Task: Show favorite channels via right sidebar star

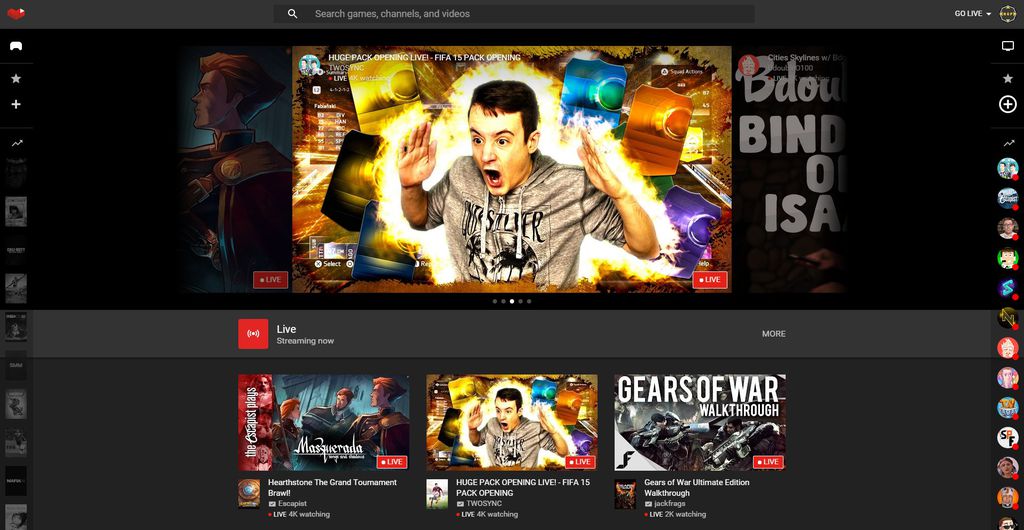Action: (1008, 78)
